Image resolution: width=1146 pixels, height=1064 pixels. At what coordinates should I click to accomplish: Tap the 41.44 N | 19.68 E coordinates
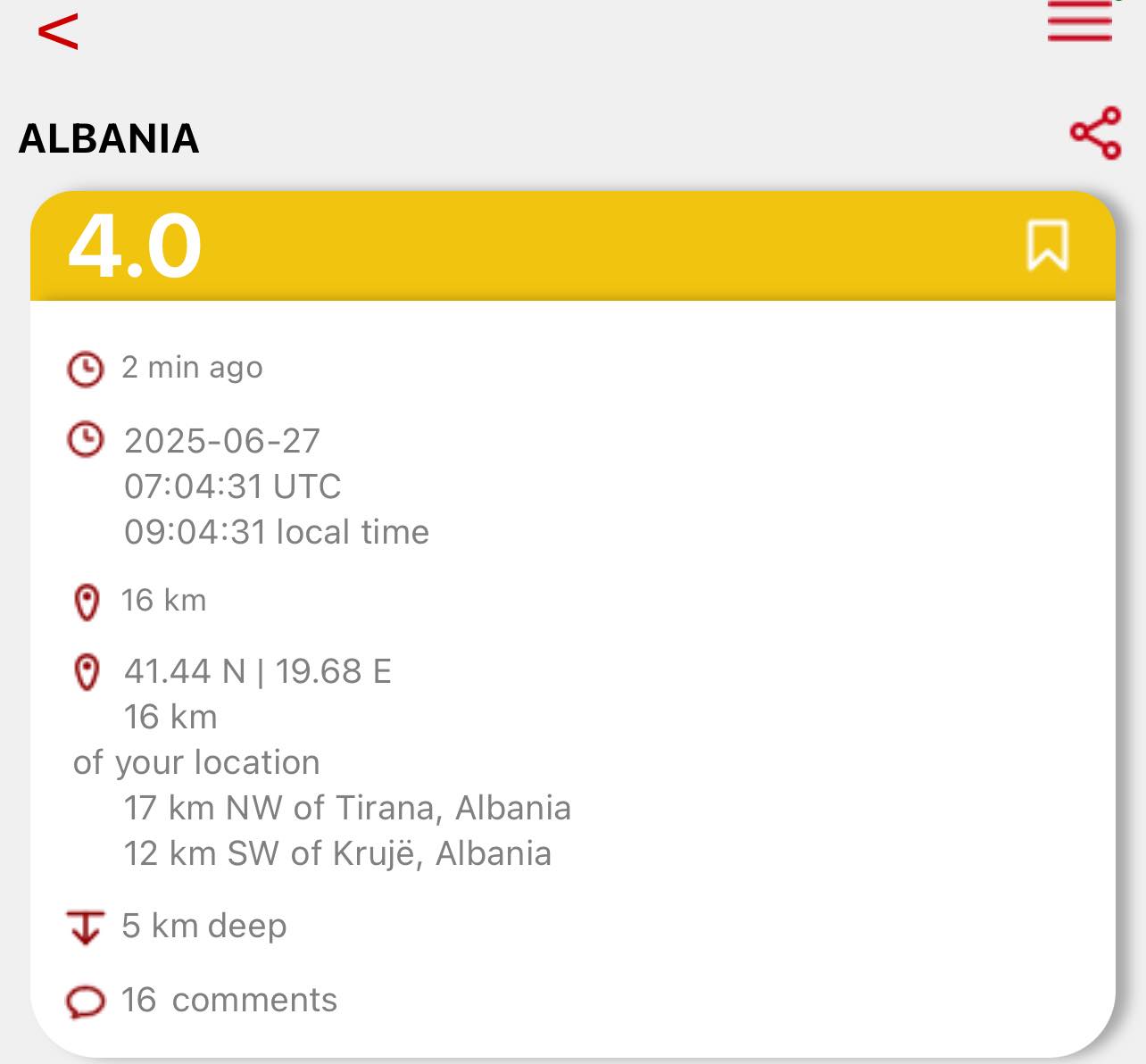[258, 671]
